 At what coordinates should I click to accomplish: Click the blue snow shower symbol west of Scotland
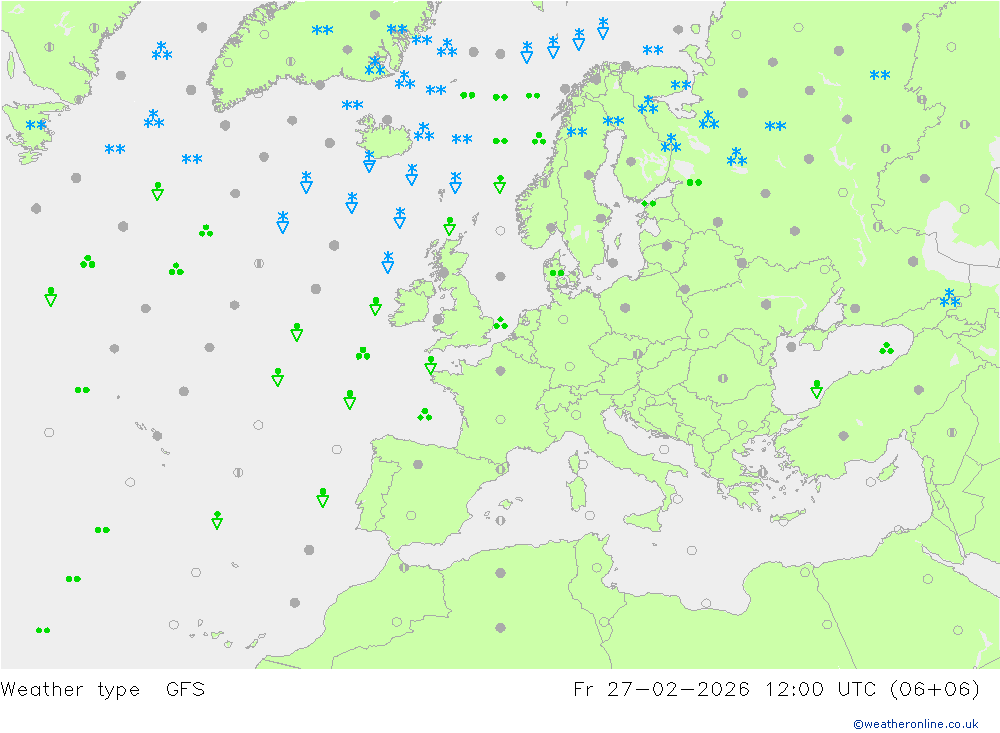point(388,262)
